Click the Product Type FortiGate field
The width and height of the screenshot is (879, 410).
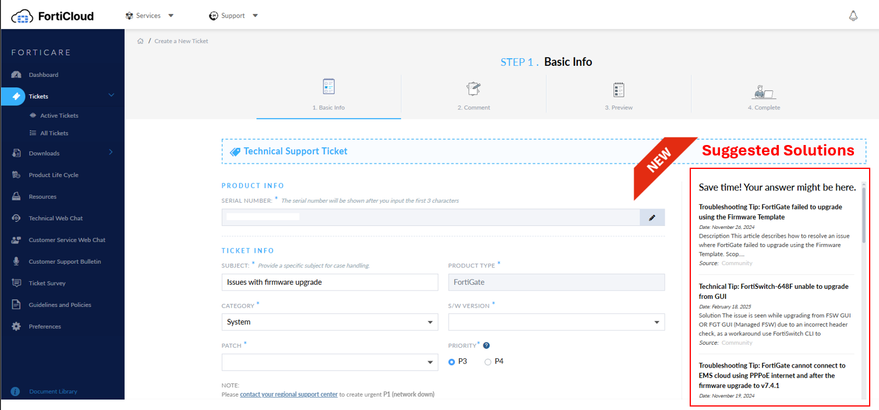557,283
